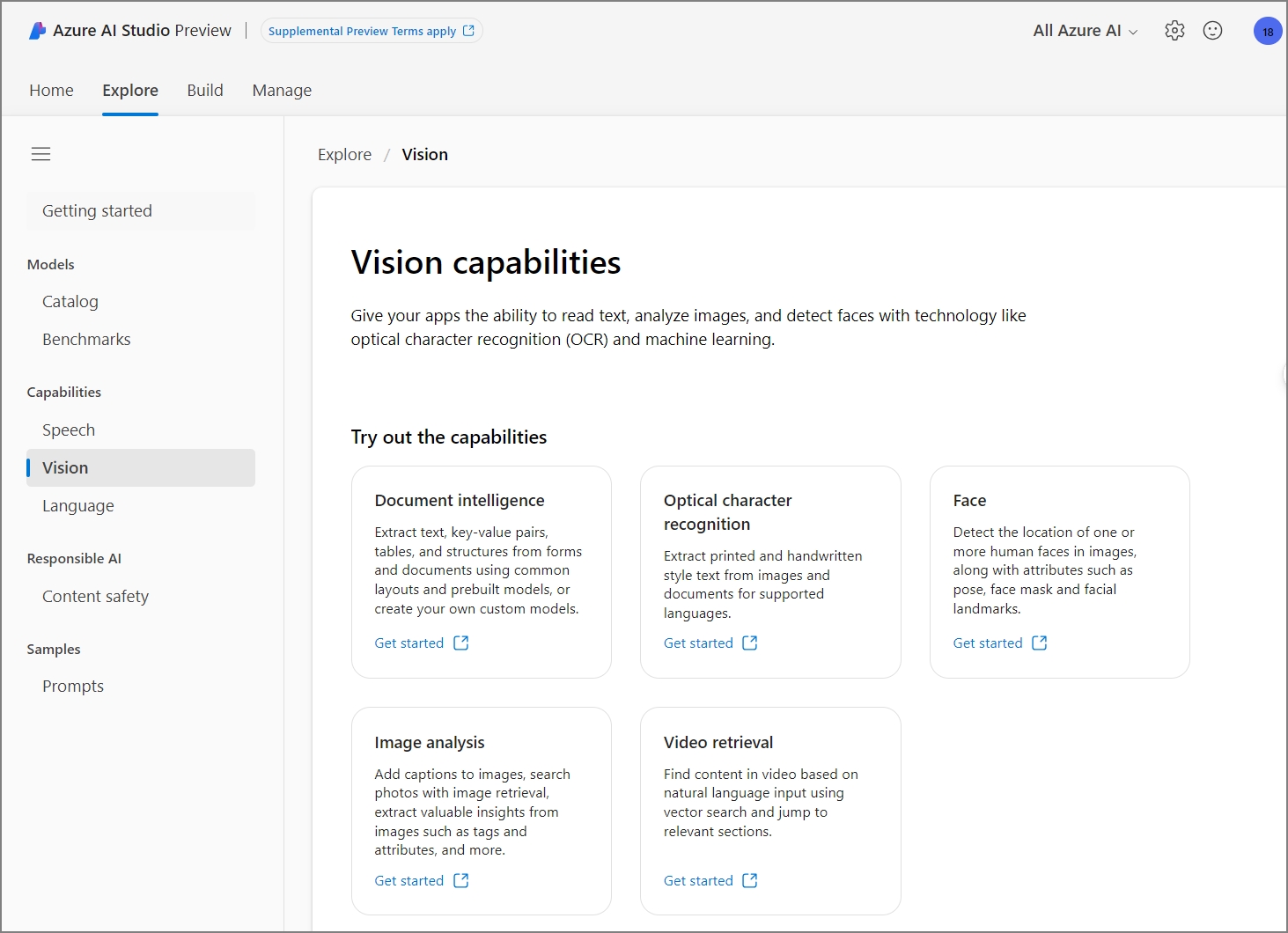This screenshot has height=933, width=1288.
Task: Open the Build tab
Action: click(205, 91)
